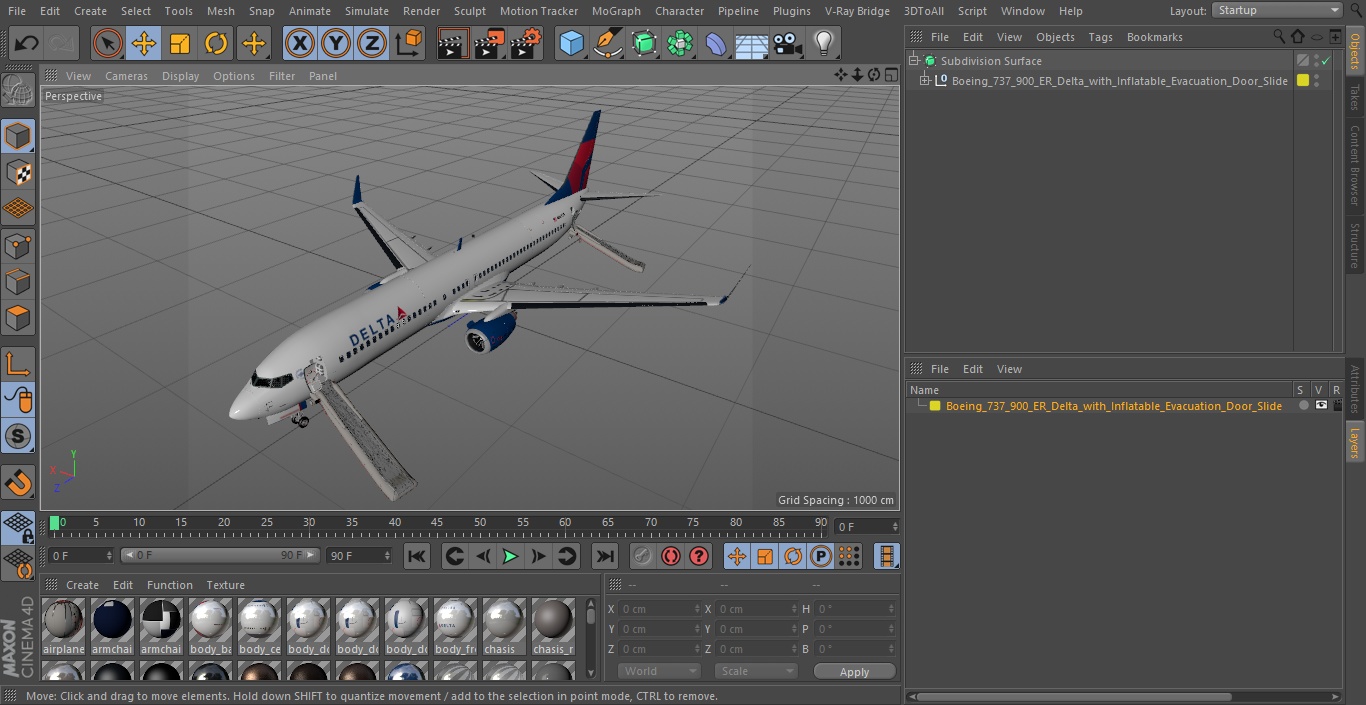Open Edit Render Settings
The height and width of the screenshot is (705, 1366).
[x=526, y=43]
